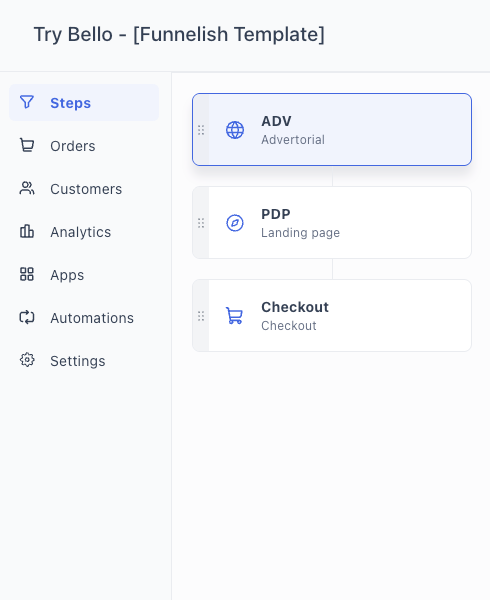Click the PDP step's drag handle dots
This screenshot has height=600, width=490.
tap(201, 223)
